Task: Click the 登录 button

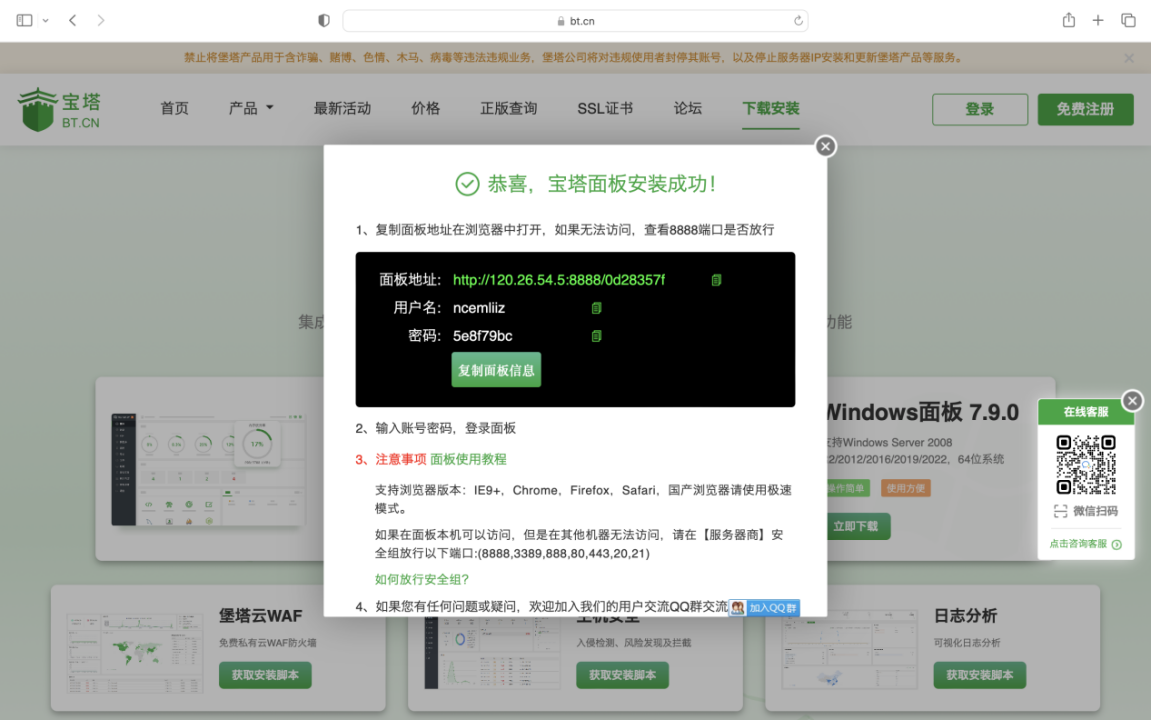Action: [x=980, y=109]
